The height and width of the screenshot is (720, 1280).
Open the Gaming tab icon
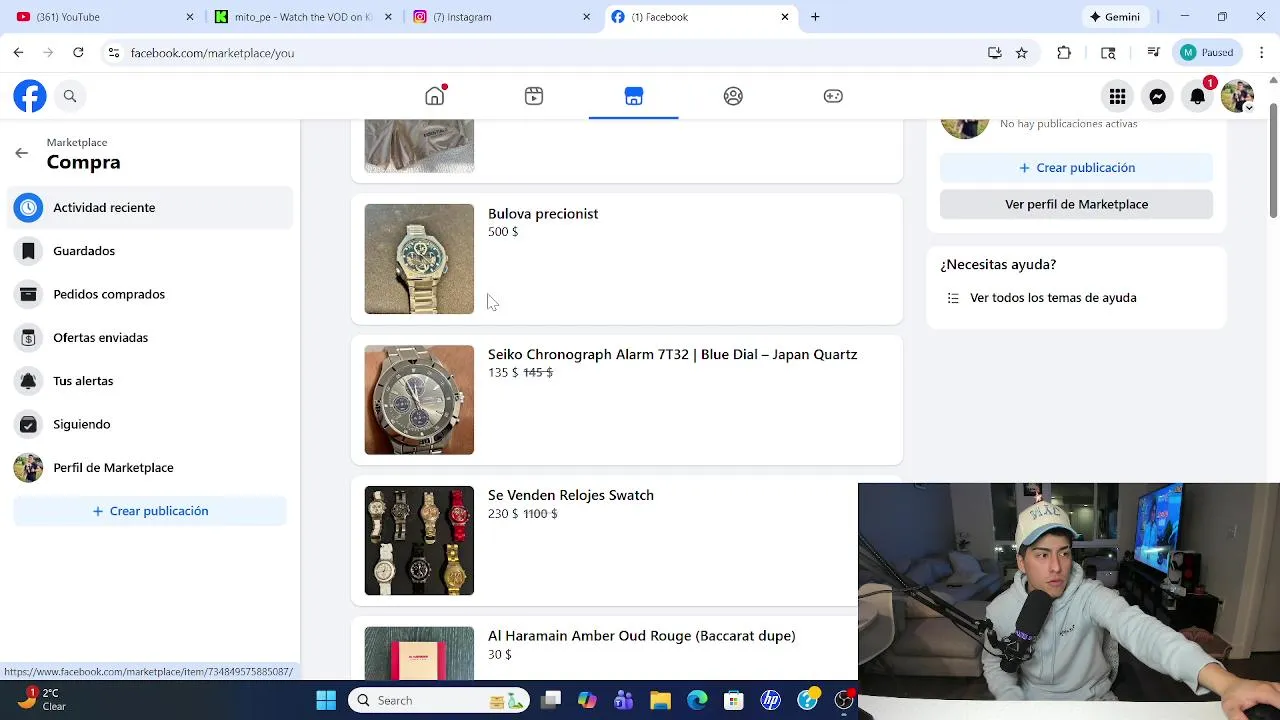click(x=833, y=96)
